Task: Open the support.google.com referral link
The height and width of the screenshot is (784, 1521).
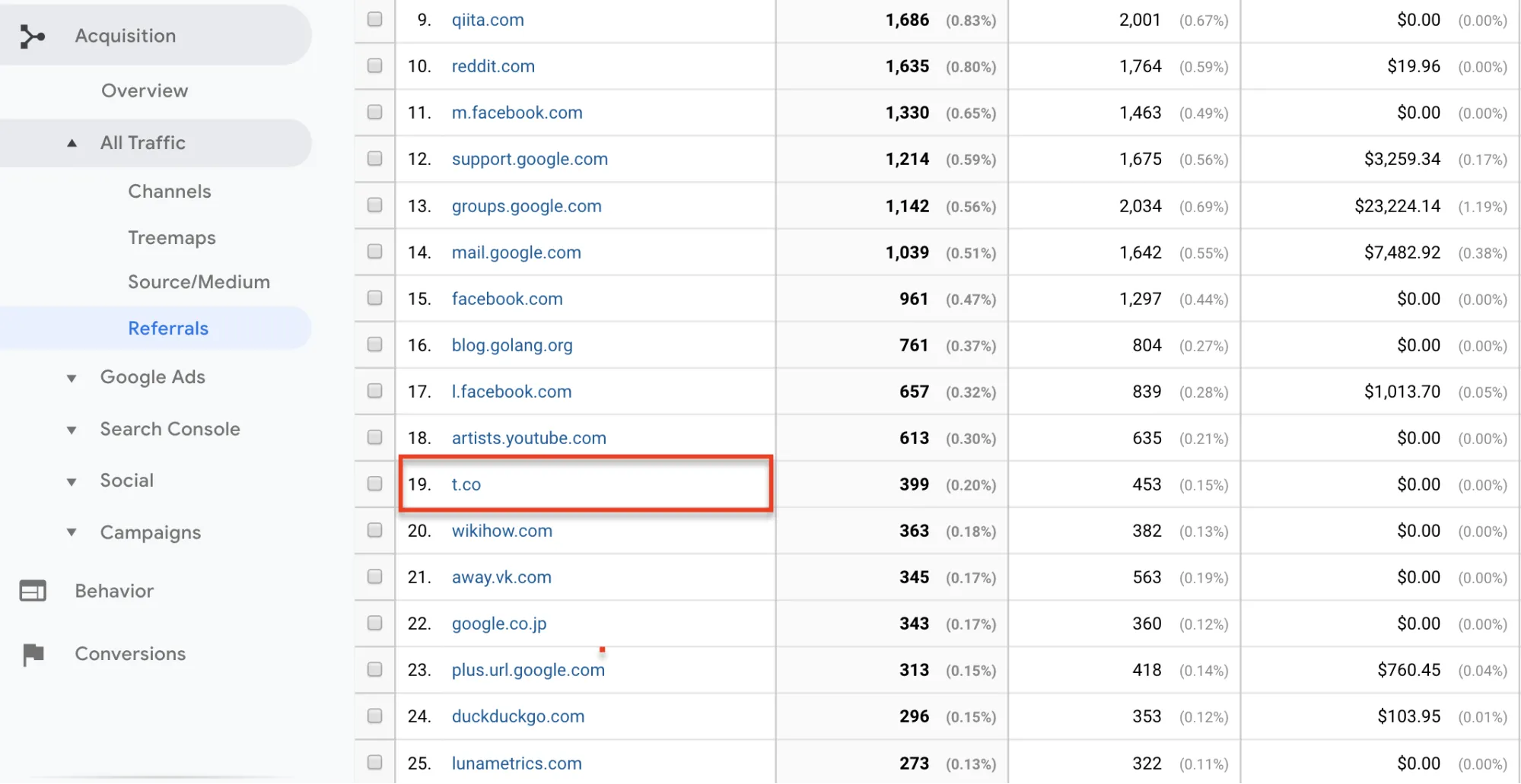Action: pyautogui.click(x=530, y=159)
